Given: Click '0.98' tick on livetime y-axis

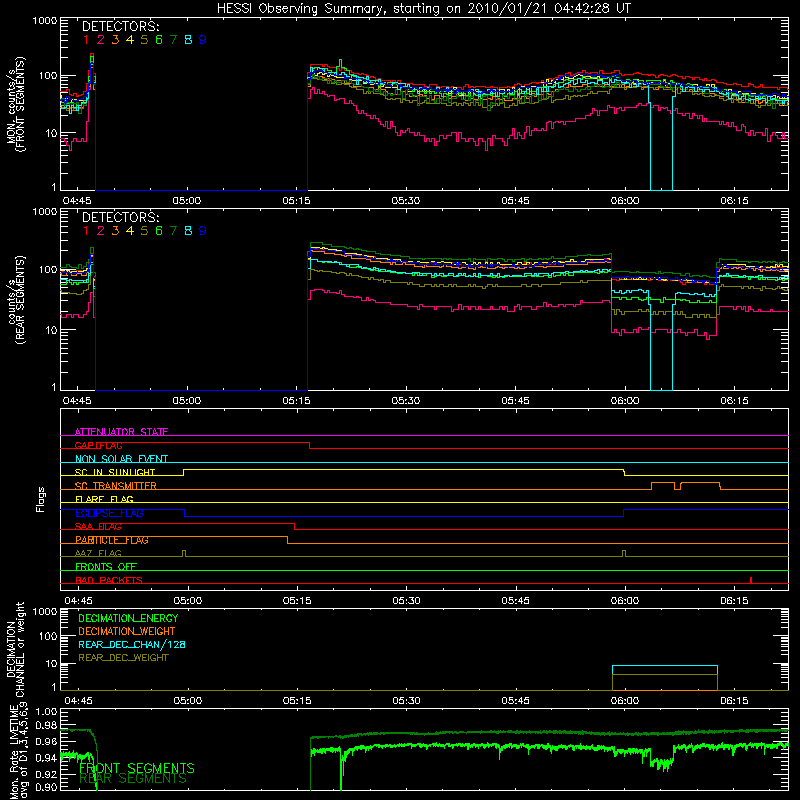Looking at the screenshot, I should pyautogui.click(x=47, y=725).
